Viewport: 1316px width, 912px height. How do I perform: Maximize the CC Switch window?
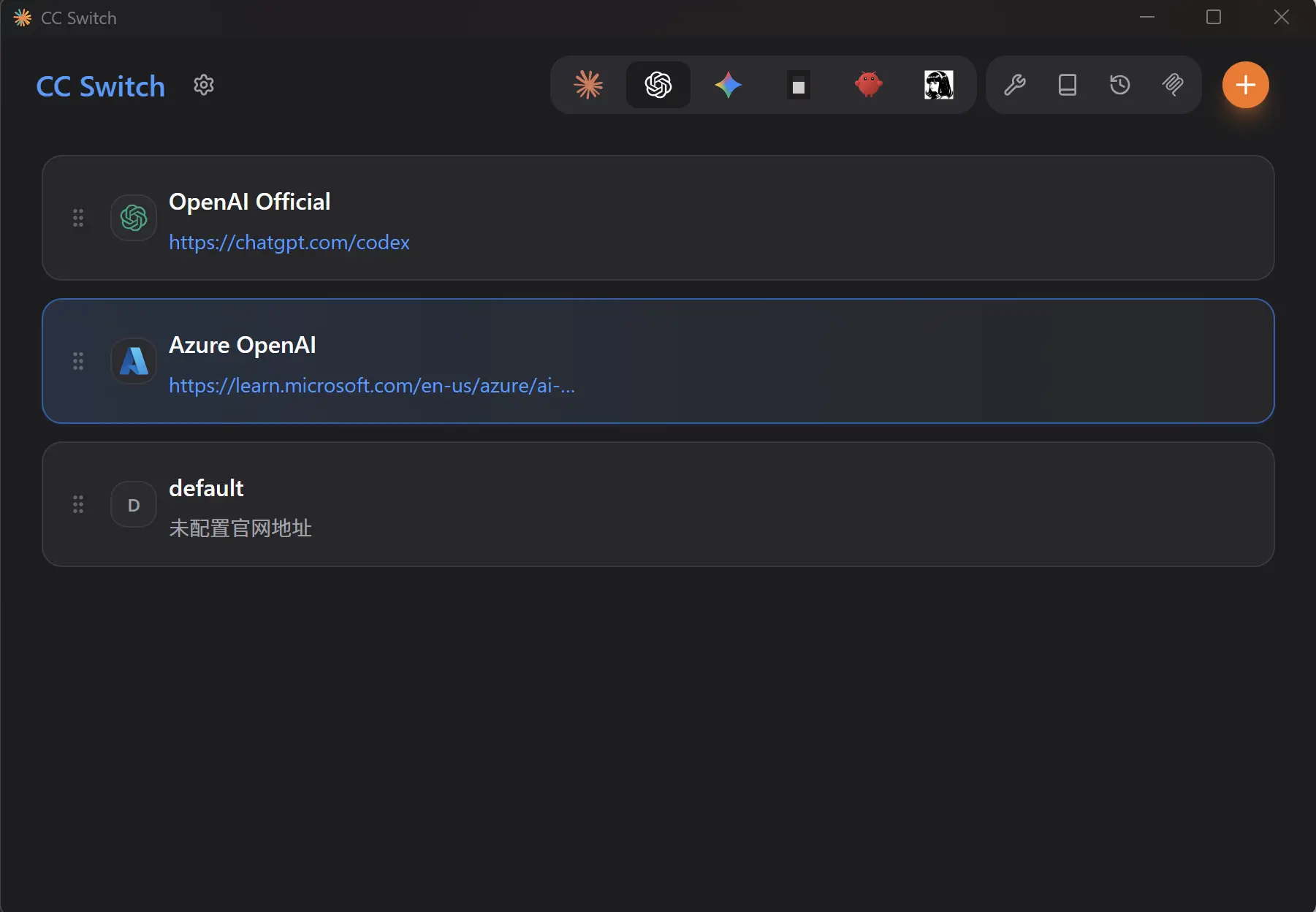click(x=1214, y=17)
